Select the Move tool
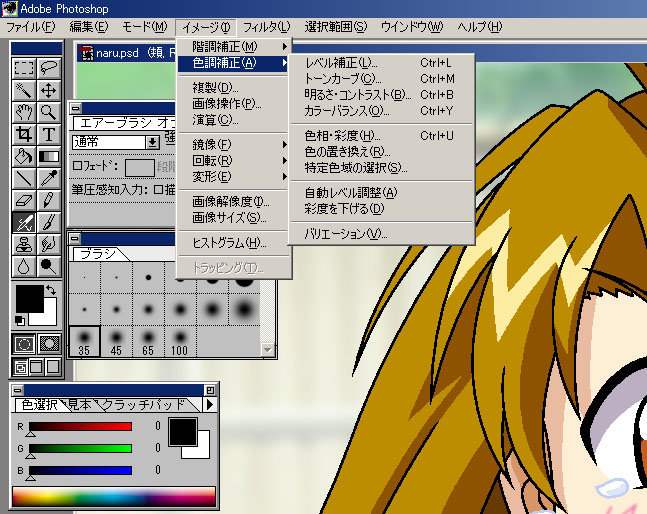647x514 pixels. 49,90
